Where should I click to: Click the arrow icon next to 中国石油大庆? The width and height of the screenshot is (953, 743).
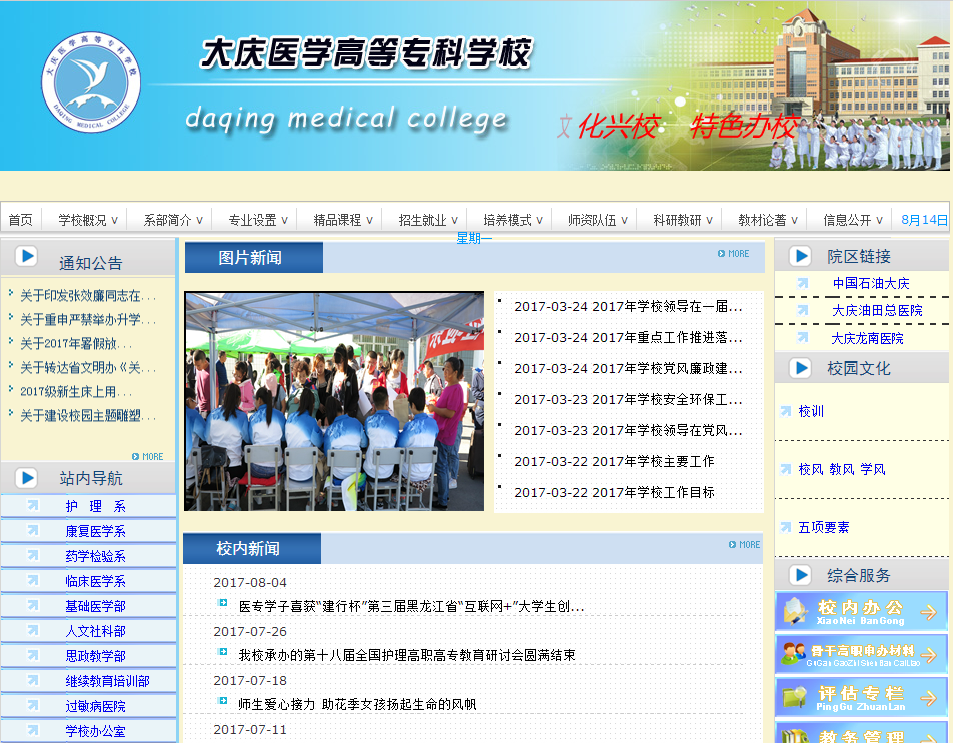click(x=802, y=283)
